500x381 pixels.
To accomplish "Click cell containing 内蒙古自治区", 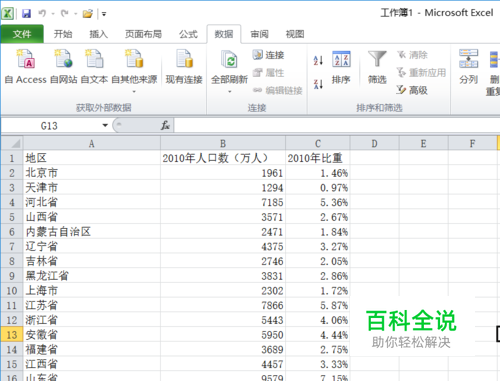I will (x=92, y=231).
